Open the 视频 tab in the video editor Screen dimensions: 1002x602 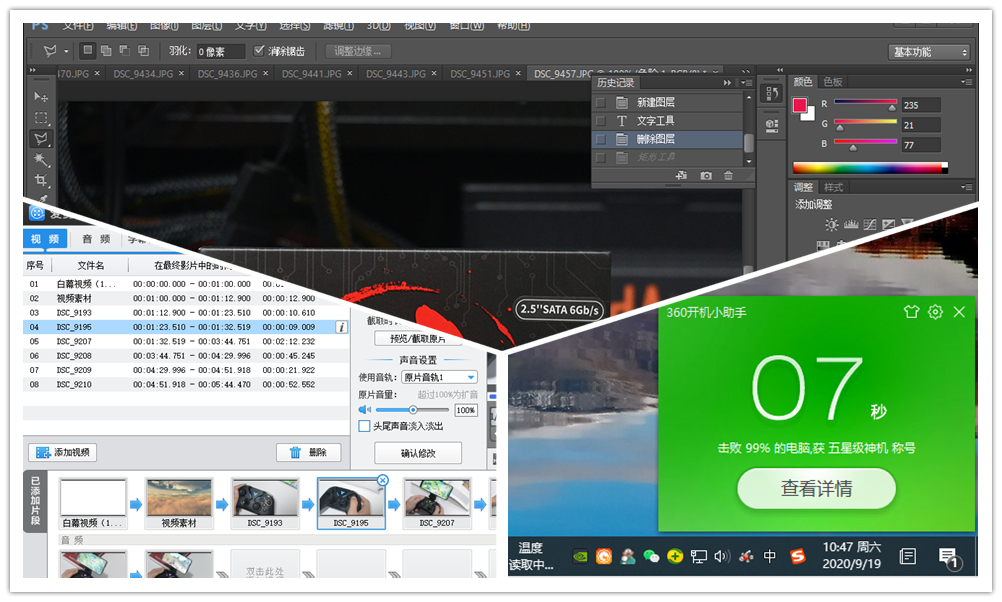[x=45, y=239]
